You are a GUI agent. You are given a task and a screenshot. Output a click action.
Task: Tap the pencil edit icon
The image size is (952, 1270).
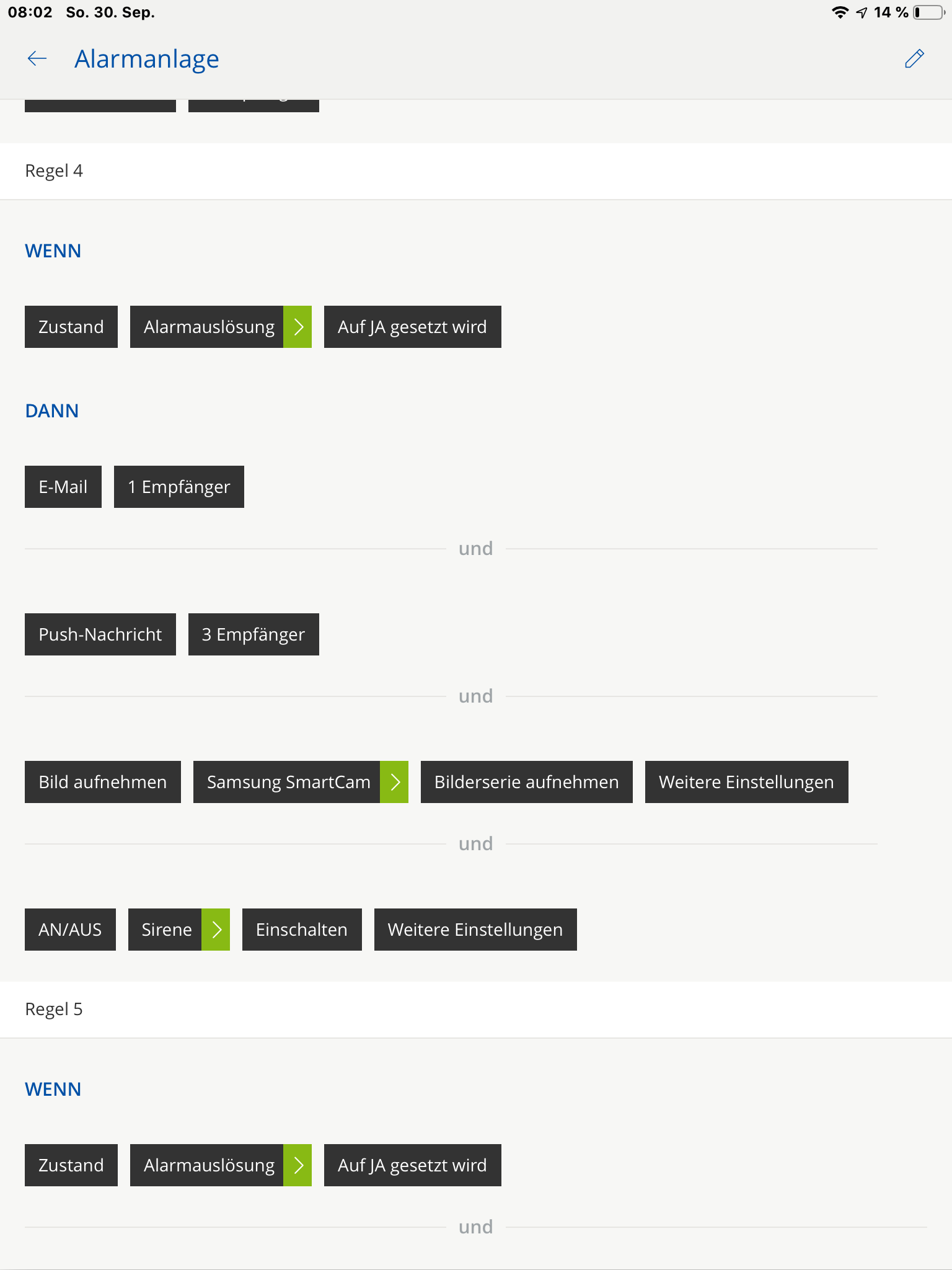(x=914, y=59)
